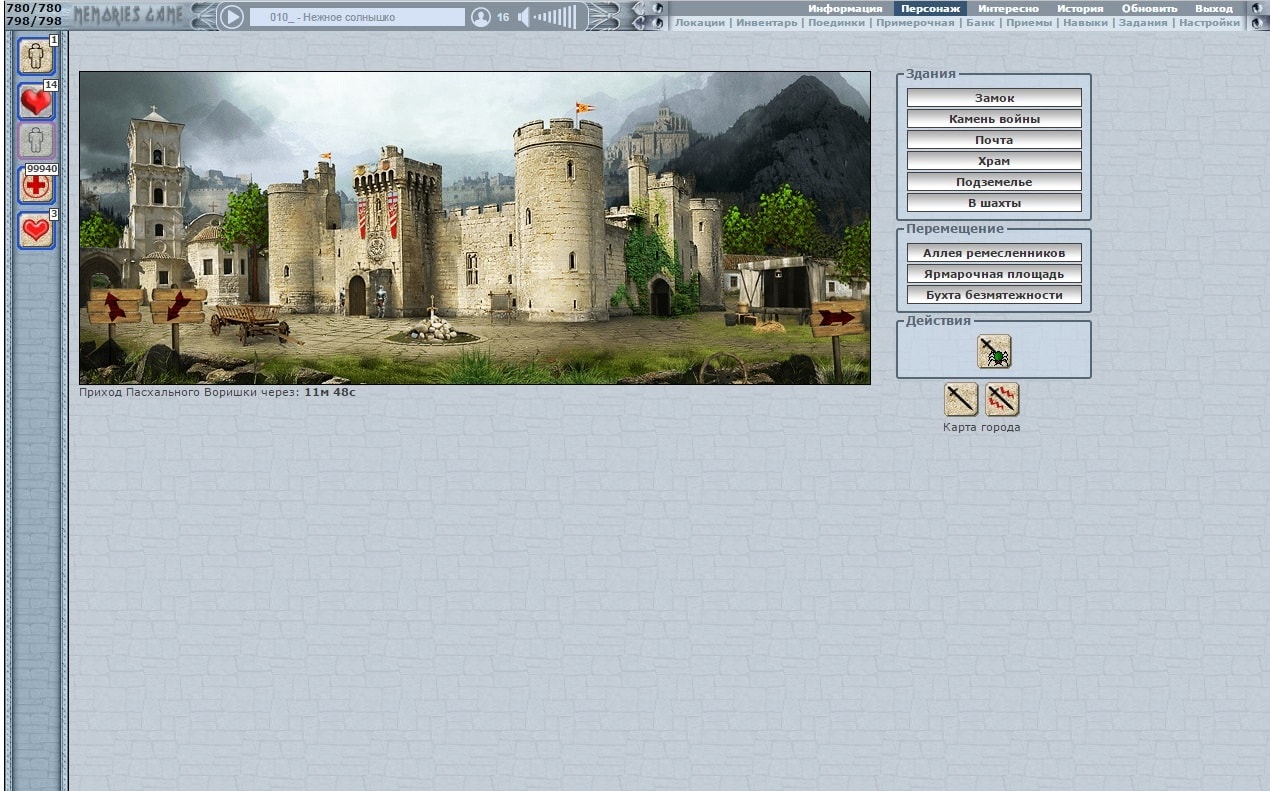Click the red cross icon labeled 99940

point(36,186)
